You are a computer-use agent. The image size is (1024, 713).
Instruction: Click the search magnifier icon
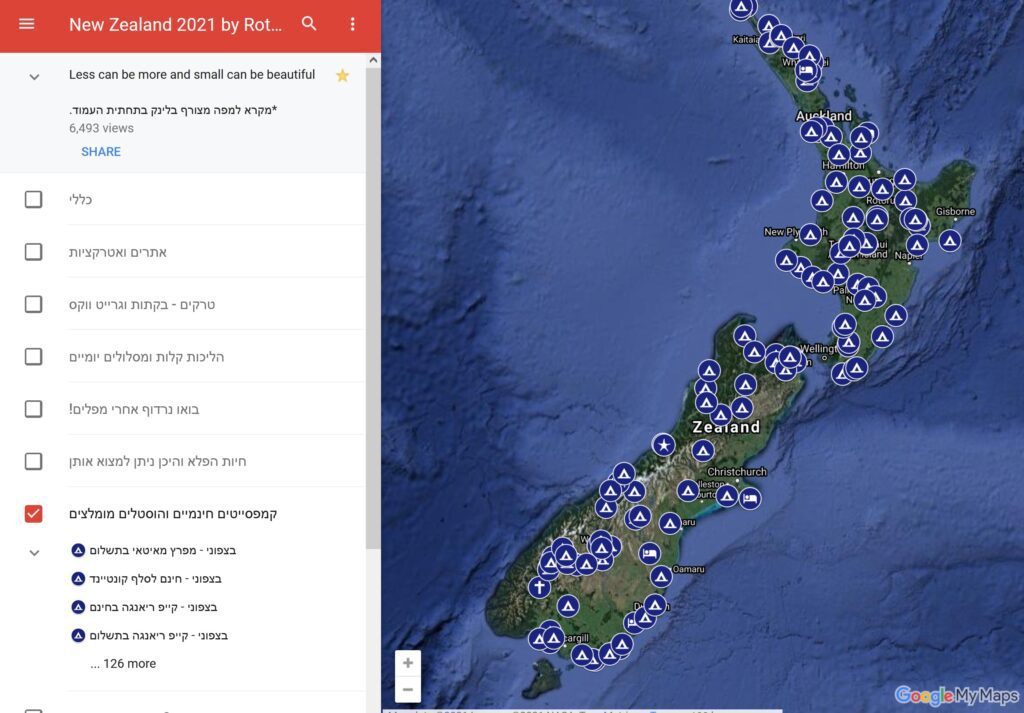pos(309,24)
